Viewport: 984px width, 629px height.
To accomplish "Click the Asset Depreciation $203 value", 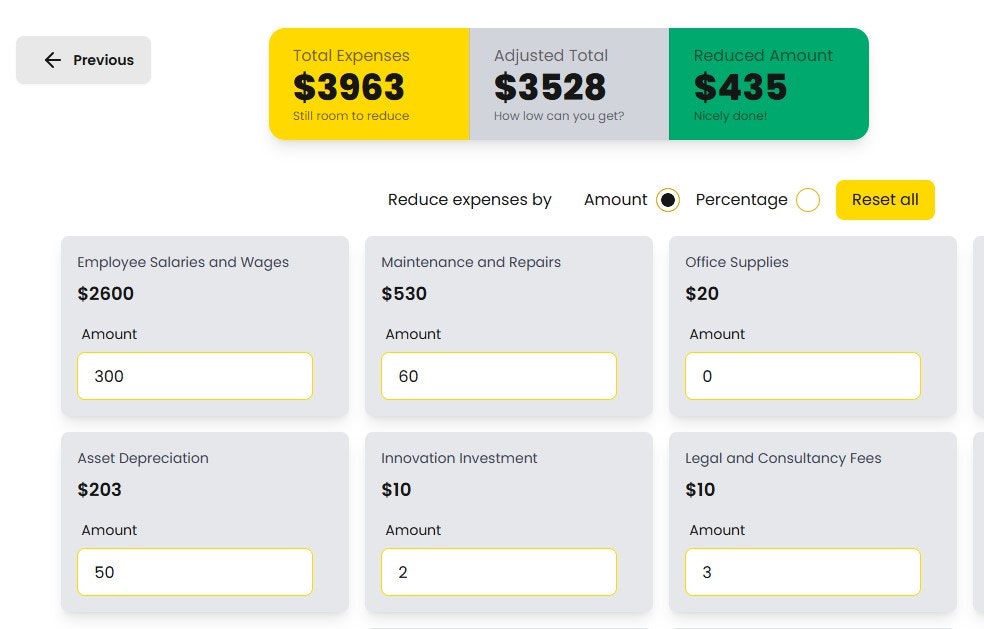I will [100, 490].
